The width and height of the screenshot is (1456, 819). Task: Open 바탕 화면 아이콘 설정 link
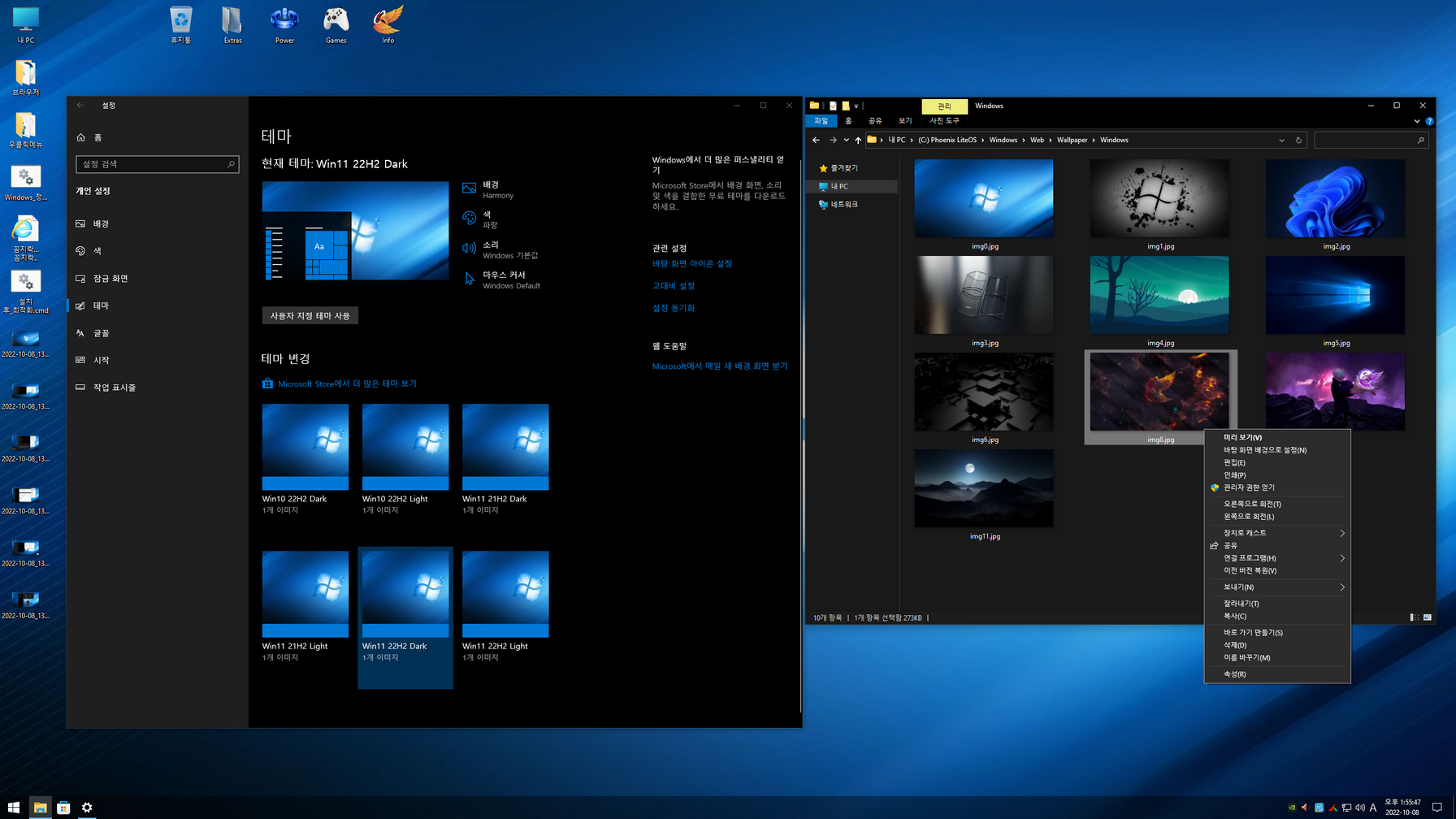click(x=692, y=264)
